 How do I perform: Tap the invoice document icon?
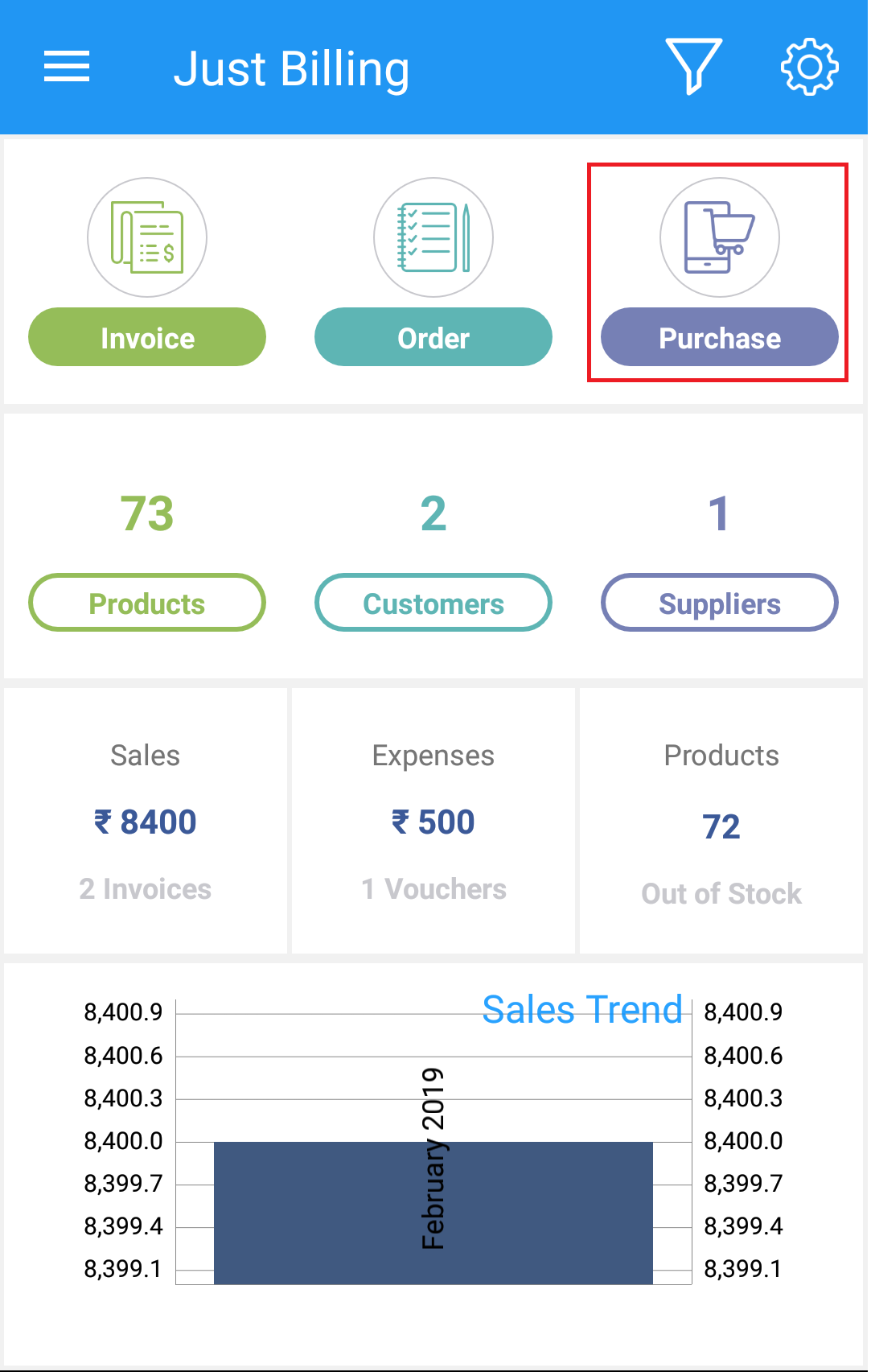[147, 237]
